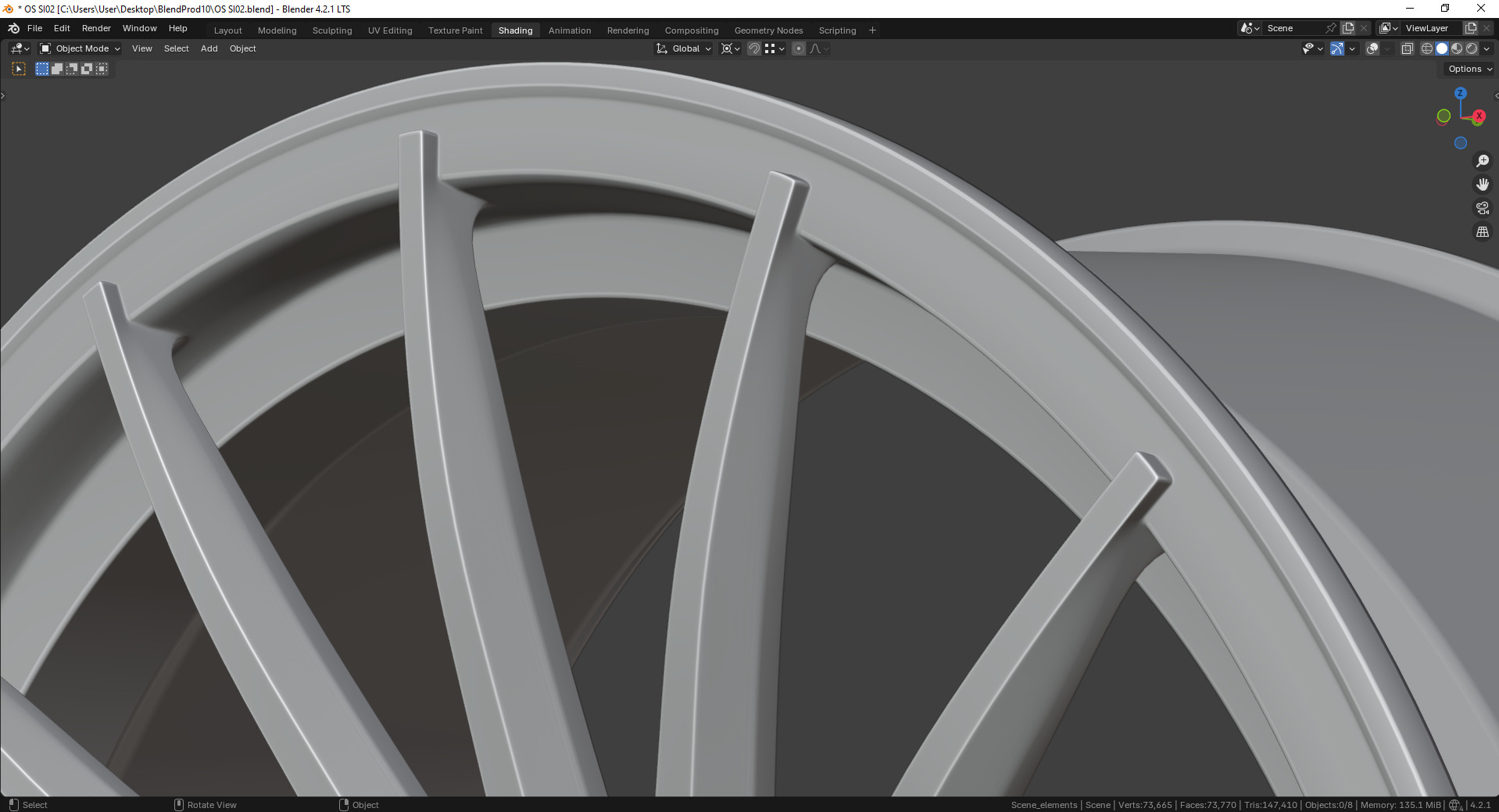Open the view layer browse dropdown

coord(1388,28)
